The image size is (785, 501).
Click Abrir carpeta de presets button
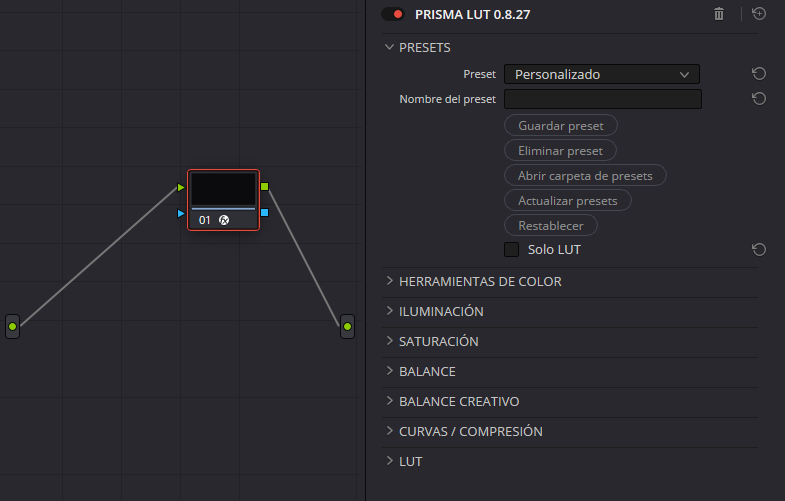[x=585, y=176]
